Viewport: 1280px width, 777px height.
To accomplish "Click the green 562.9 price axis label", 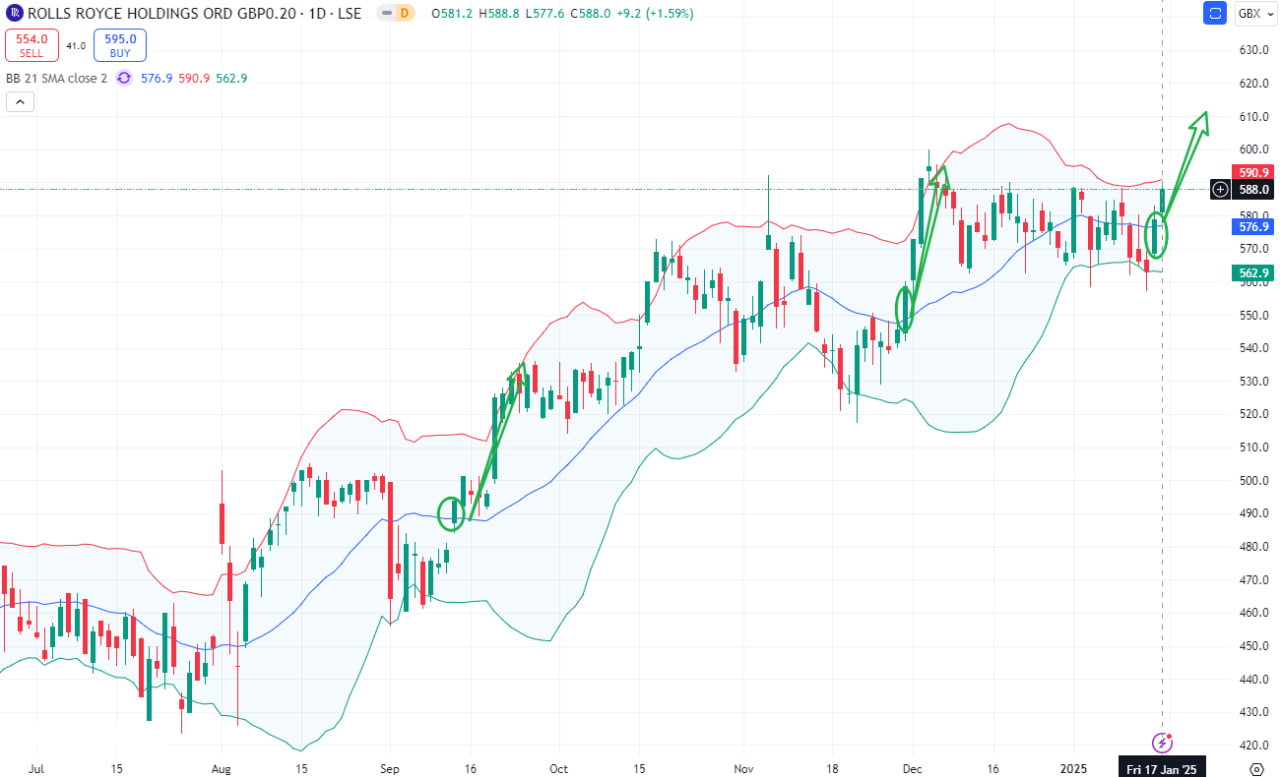I will (1255, 273).
